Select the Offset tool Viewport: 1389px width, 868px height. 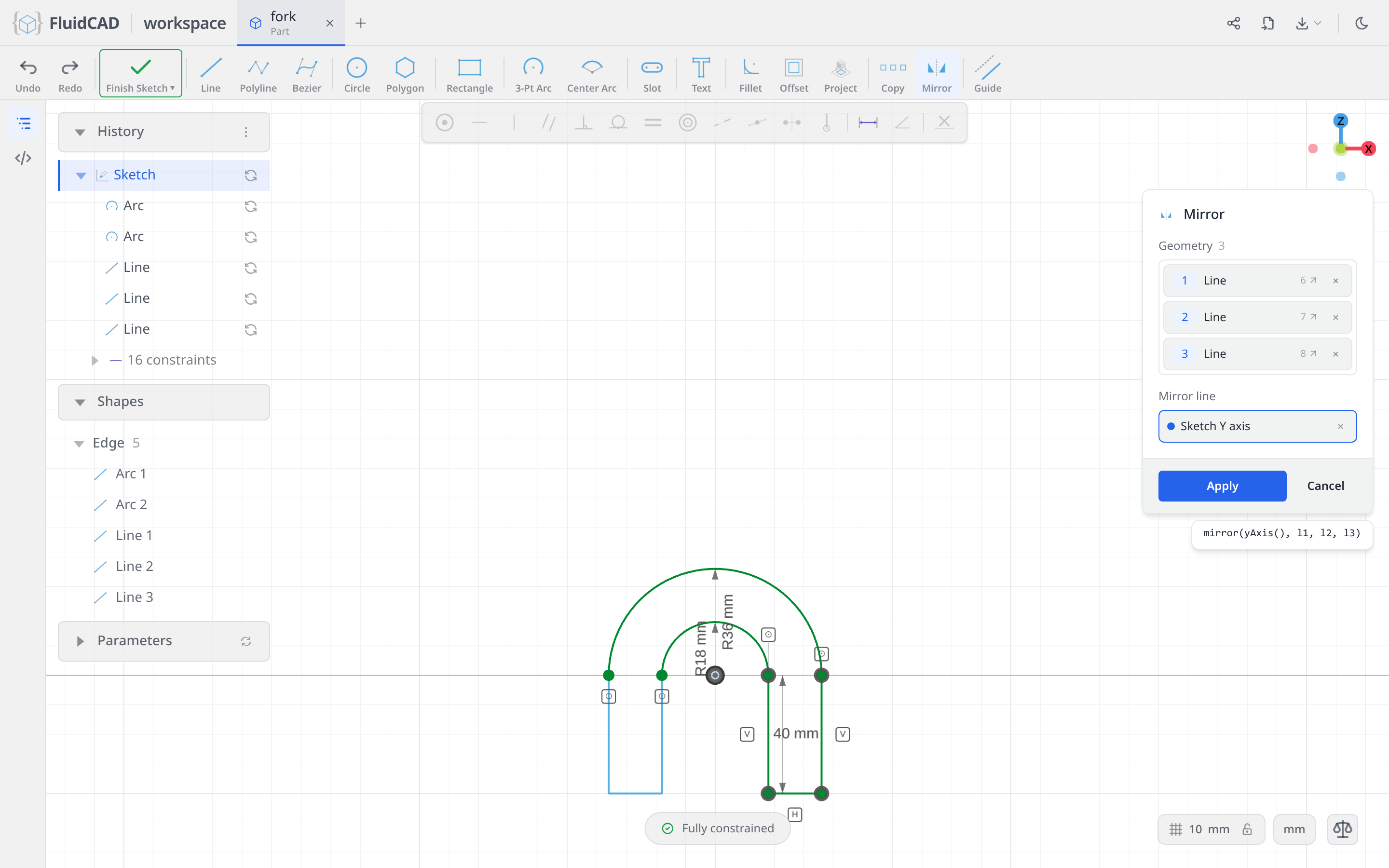[x=793, y=75]
